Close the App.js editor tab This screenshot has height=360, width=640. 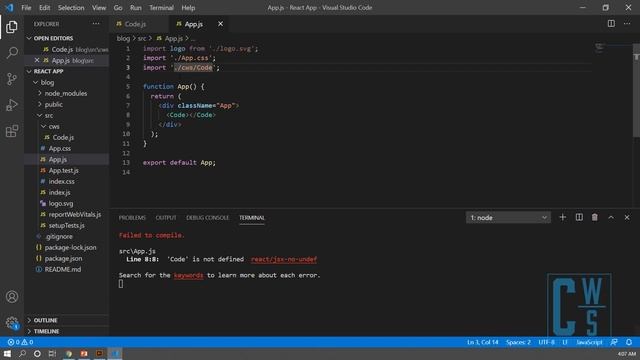click(x=220, y=24)
